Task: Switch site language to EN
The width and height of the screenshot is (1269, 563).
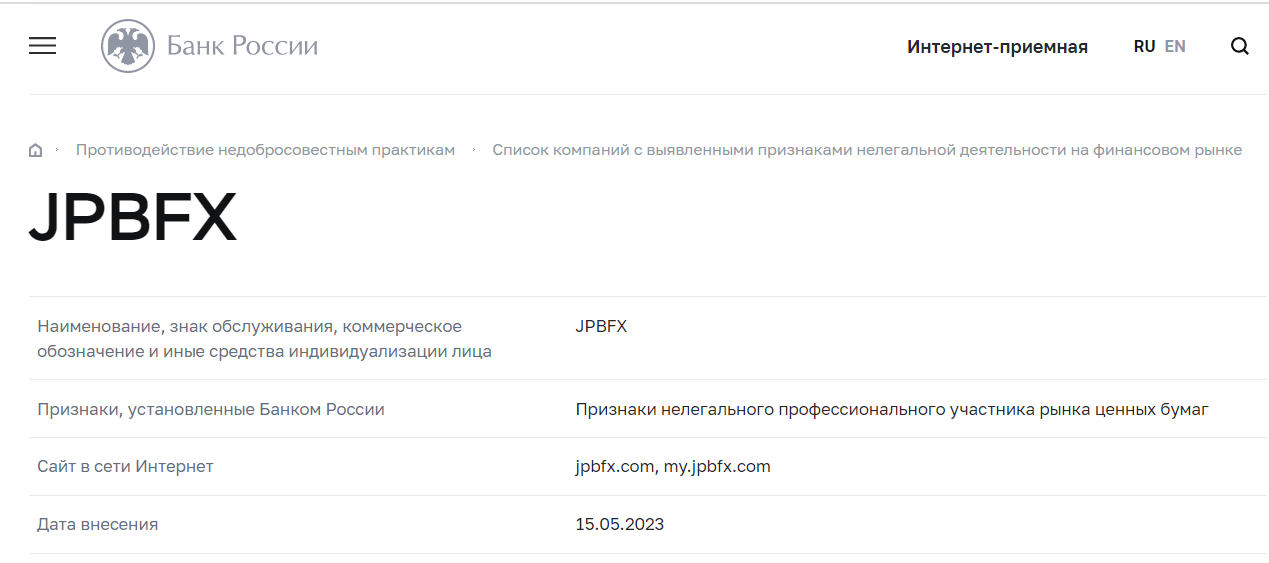Action: [1175, 46]
